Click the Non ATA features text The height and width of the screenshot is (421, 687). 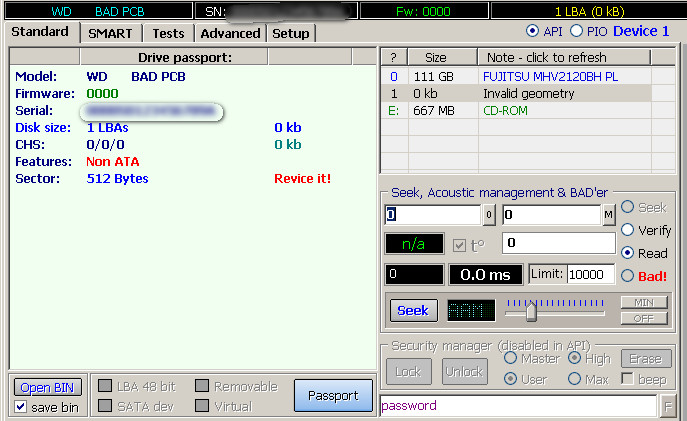pos(113,162)
